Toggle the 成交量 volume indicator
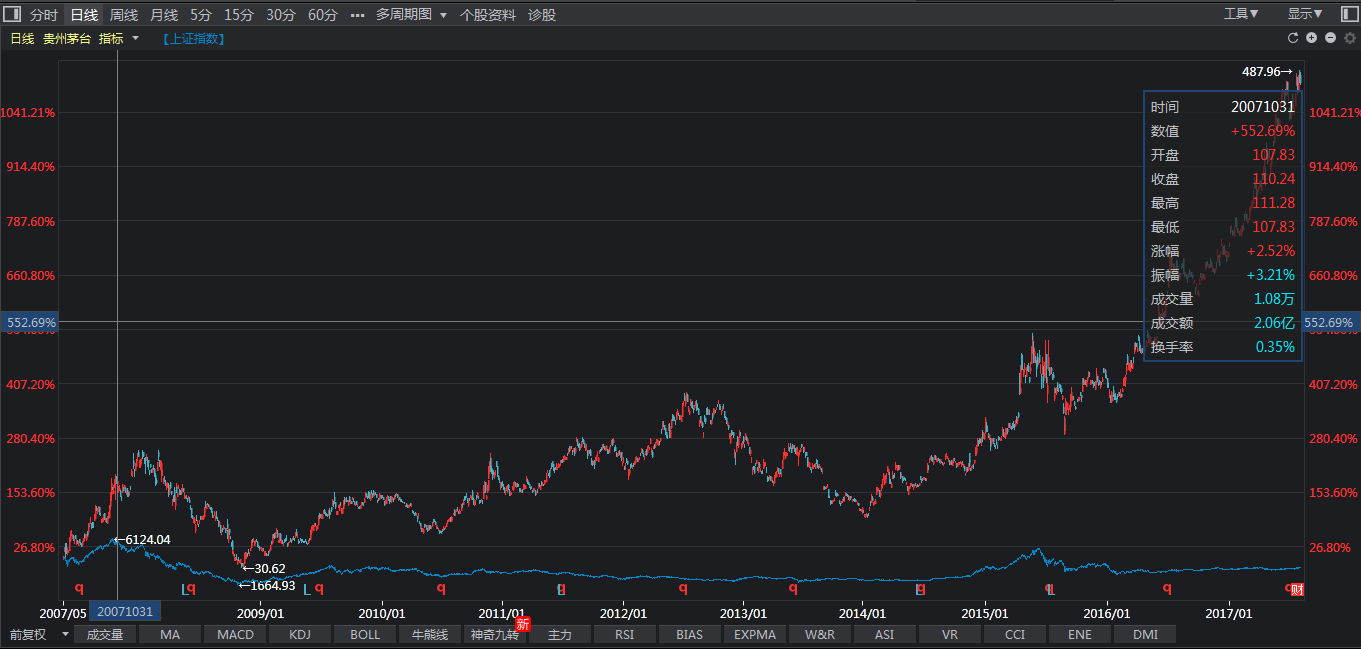 point(105,634)
